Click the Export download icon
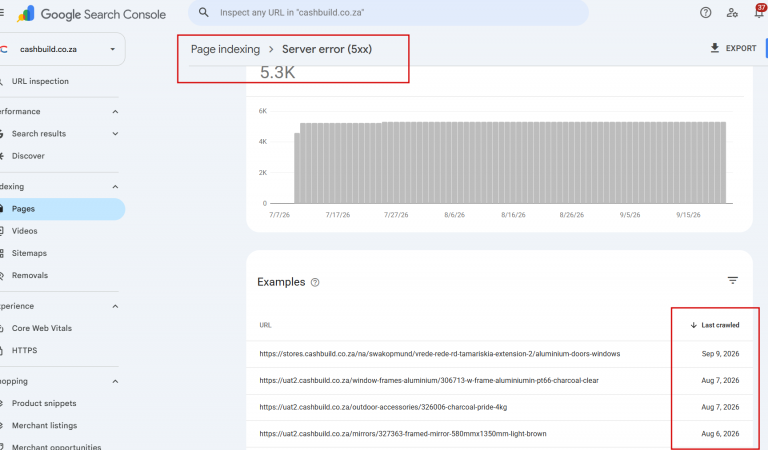The width and height of the screenshot is (768, 450). 715,48
